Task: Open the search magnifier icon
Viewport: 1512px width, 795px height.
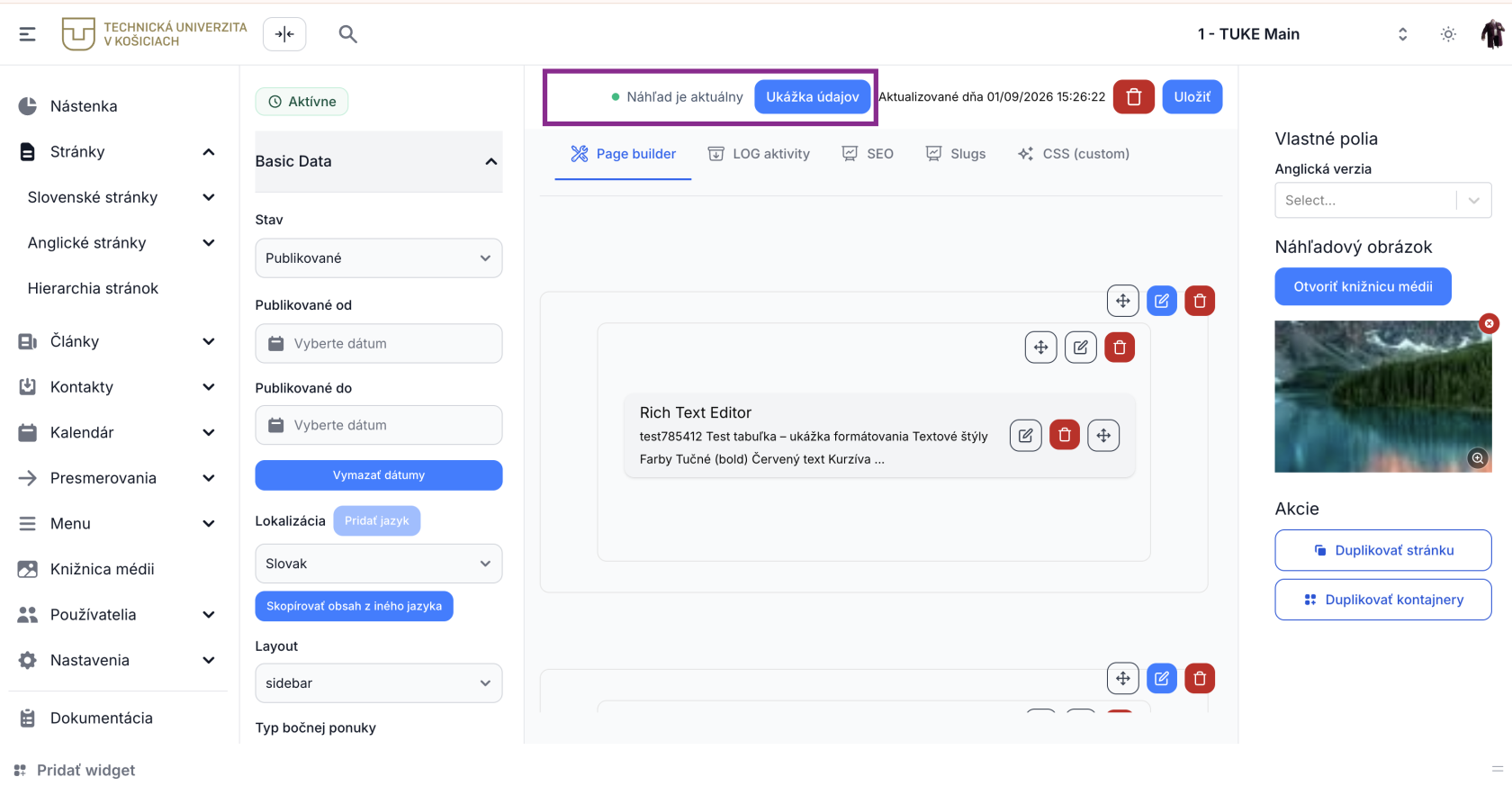Action: tap(347, 34)
